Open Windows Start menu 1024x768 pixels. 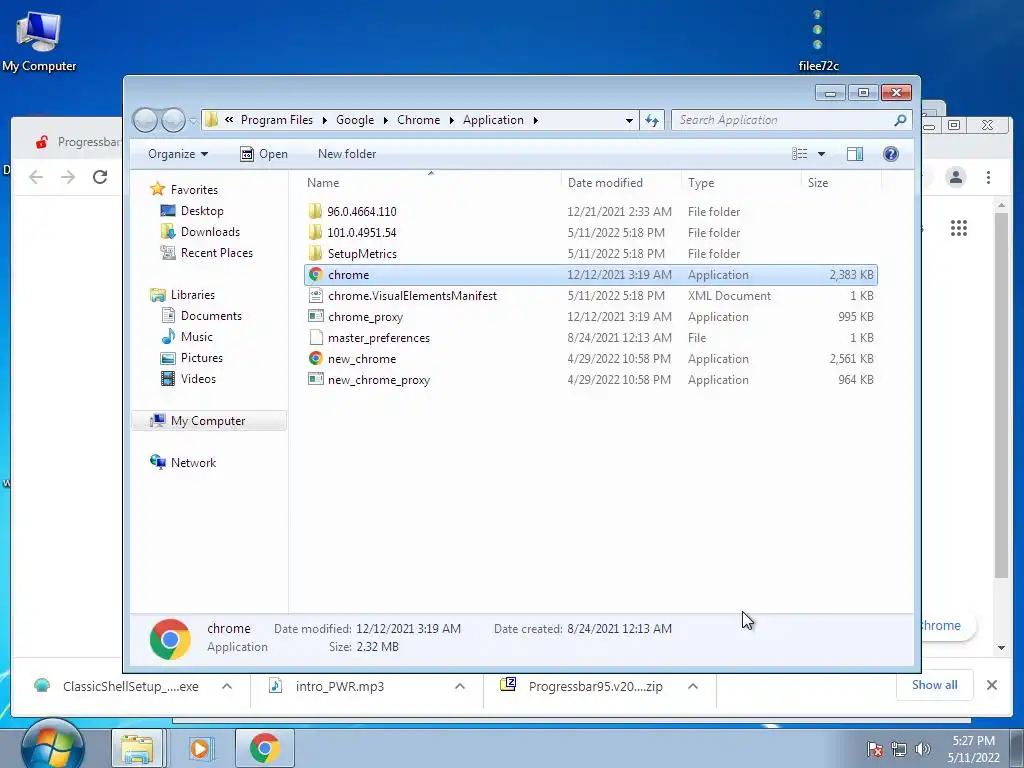click(x=52, y=748)
